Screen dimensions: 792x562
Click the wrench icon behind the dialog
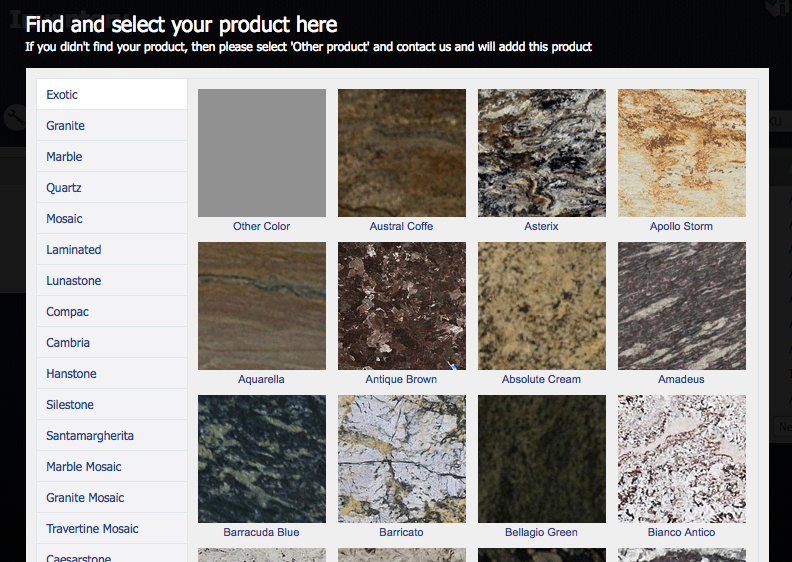pos(15,118)
